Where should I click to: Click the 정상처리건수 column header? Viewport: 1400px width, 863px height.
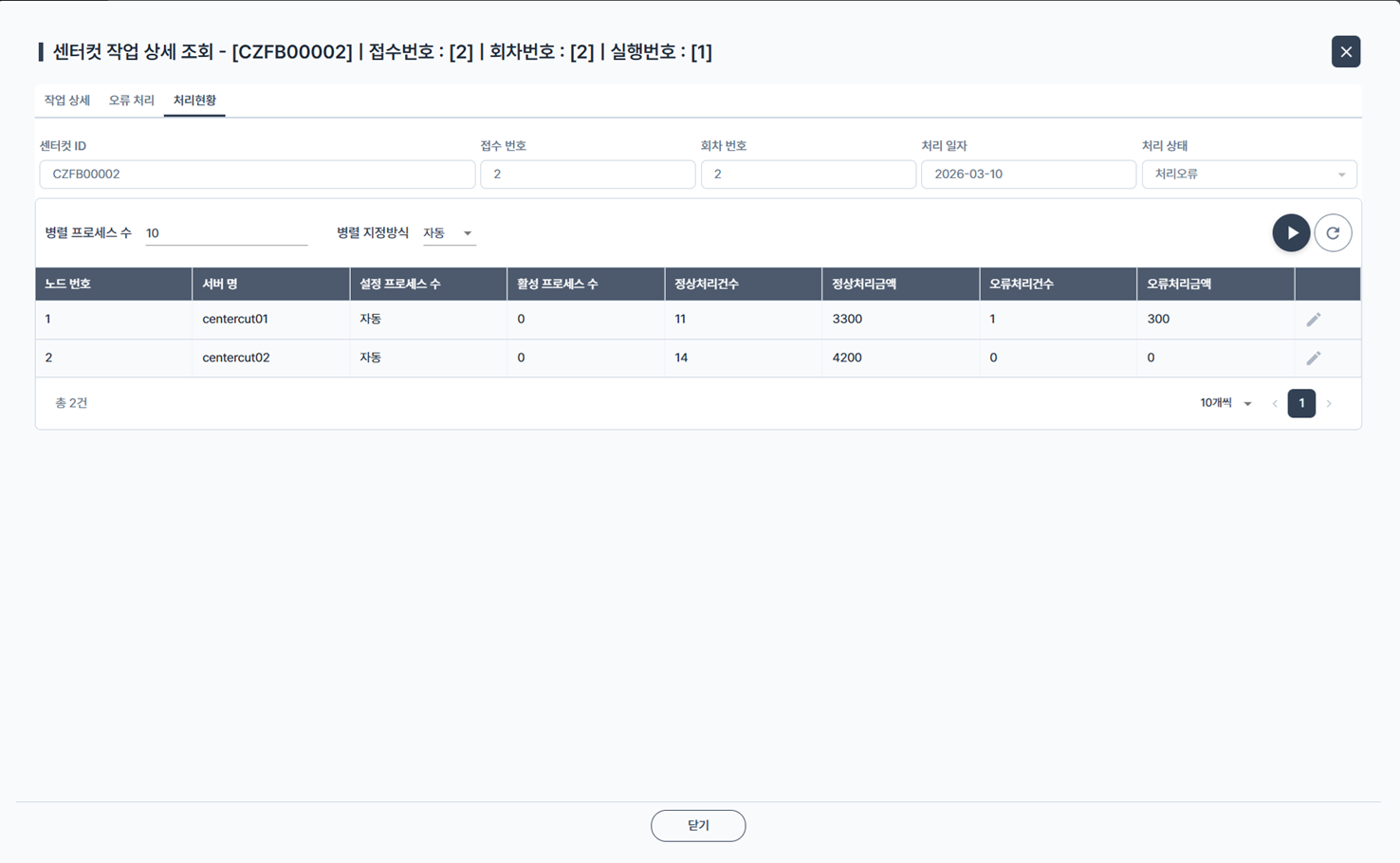click(x=744, y=285)
